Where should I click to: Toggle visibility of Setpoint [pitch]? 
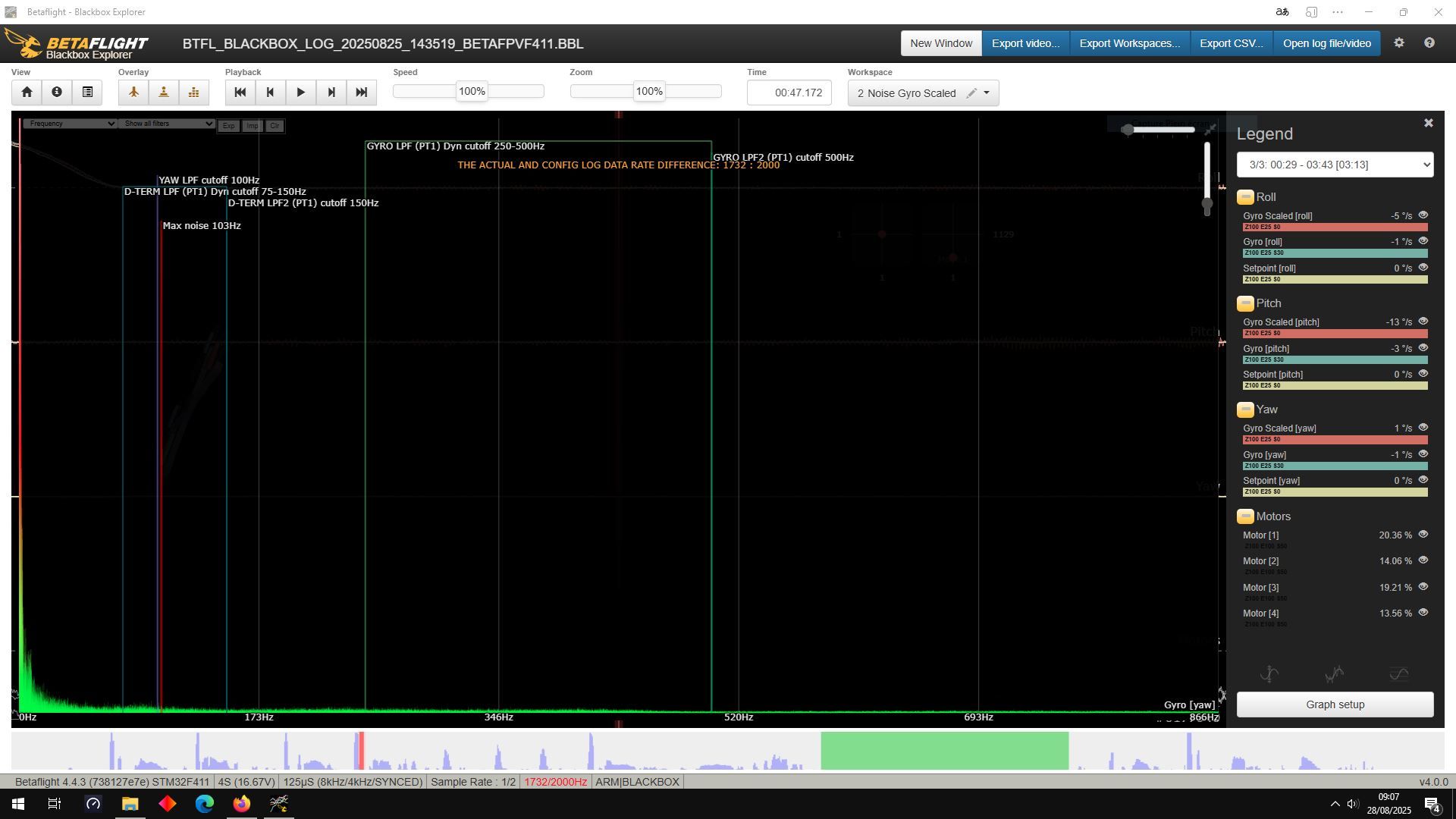click(x=1423, y=374)
